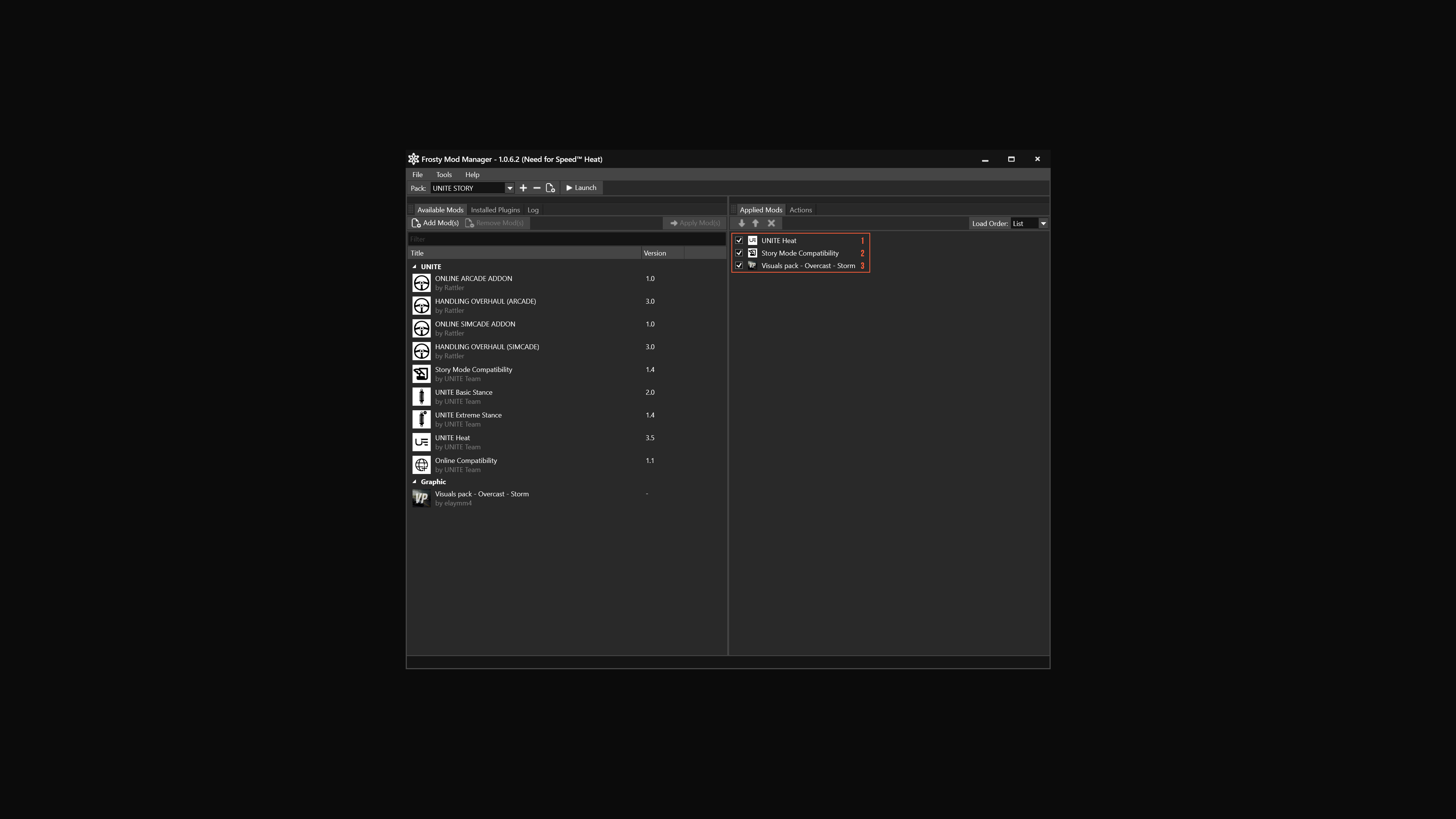
Task: Uncheck the Visuals pack applied mod
Action: click(739, 266)
